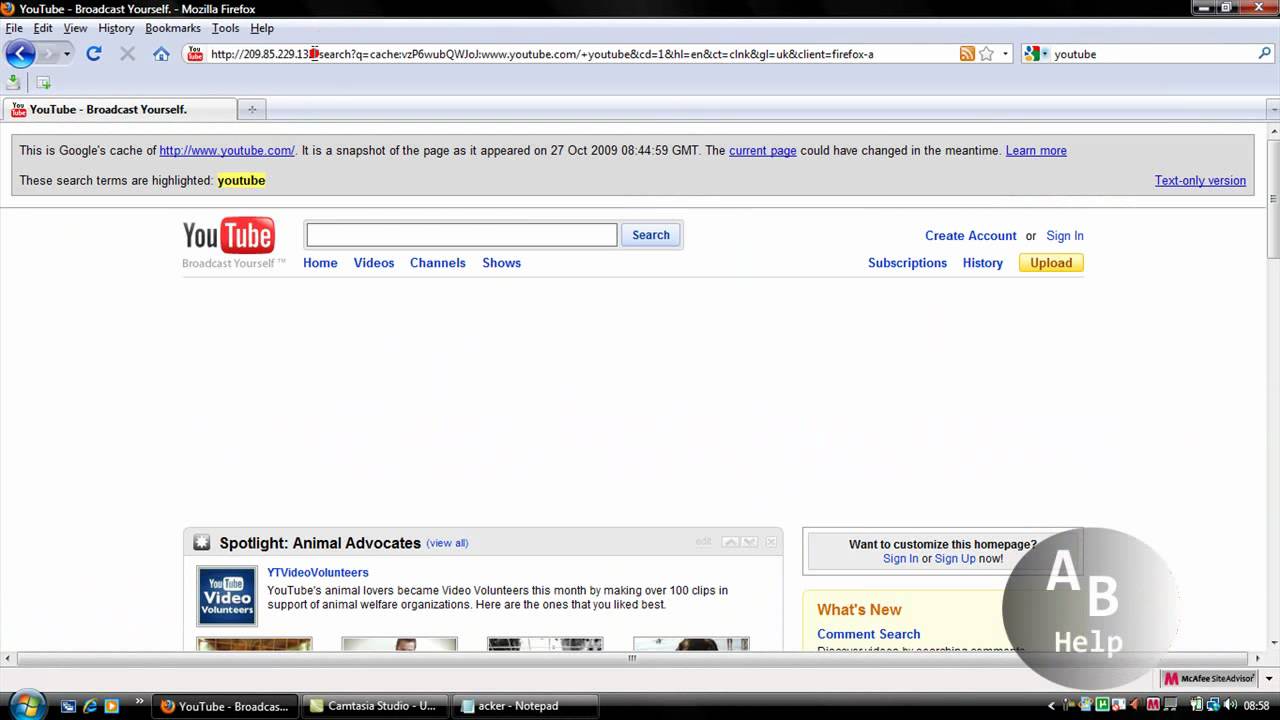Open YTVideoVolunteers channel name link
Viewport: 1280px width, 720px height.
click(x=318, y=573)
